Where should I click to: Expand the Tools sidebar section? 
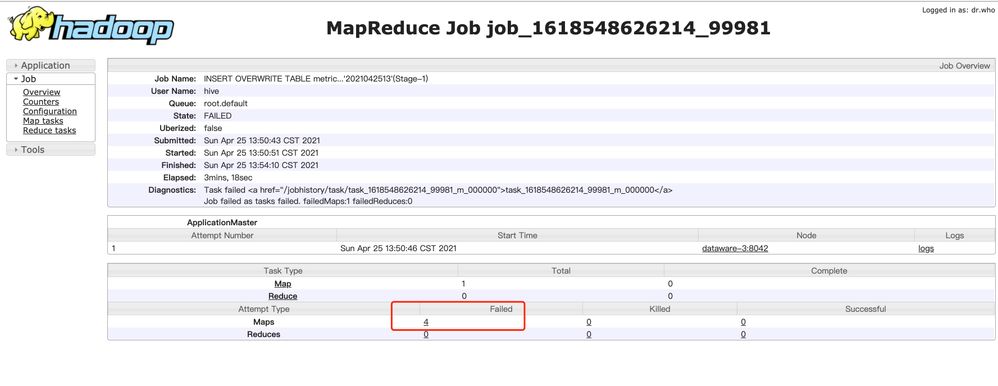tap(51, 150)
